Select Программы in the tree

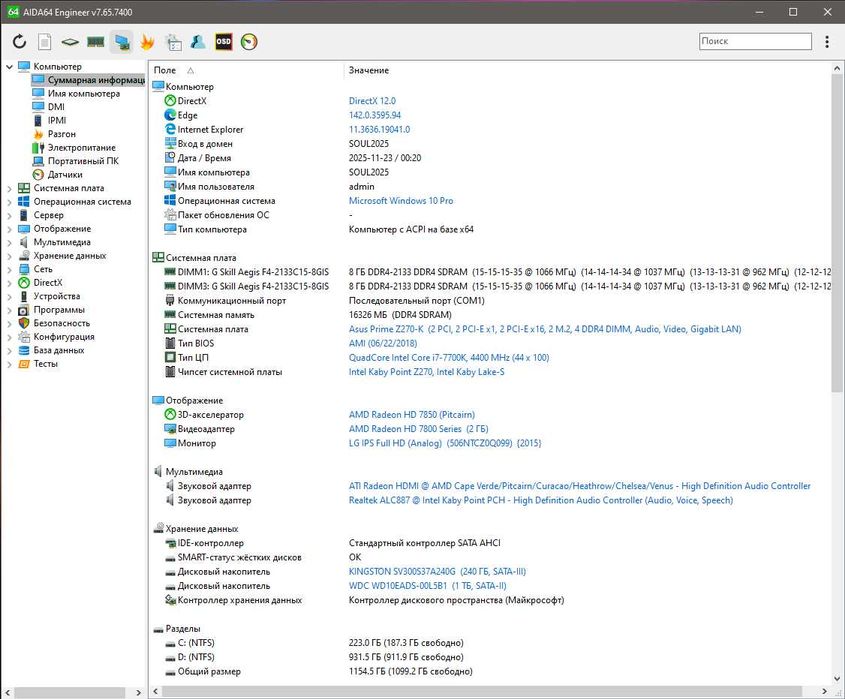pyautogui.click(x=59, y=310)
